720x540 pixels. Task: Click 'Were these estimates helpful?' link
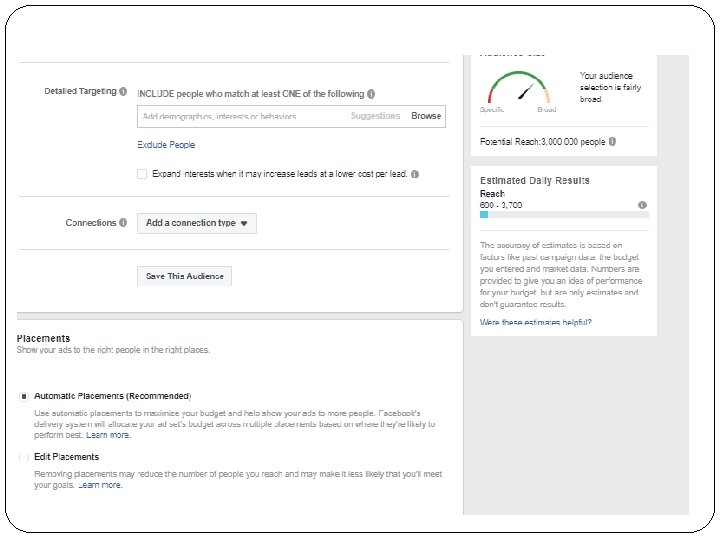(535, 322)
